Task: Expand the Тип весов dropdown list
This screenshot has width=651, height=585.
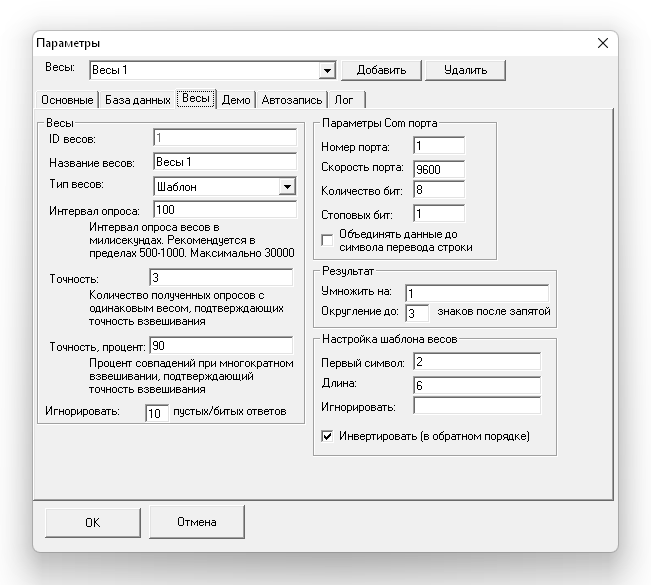Action: (287, 186)
